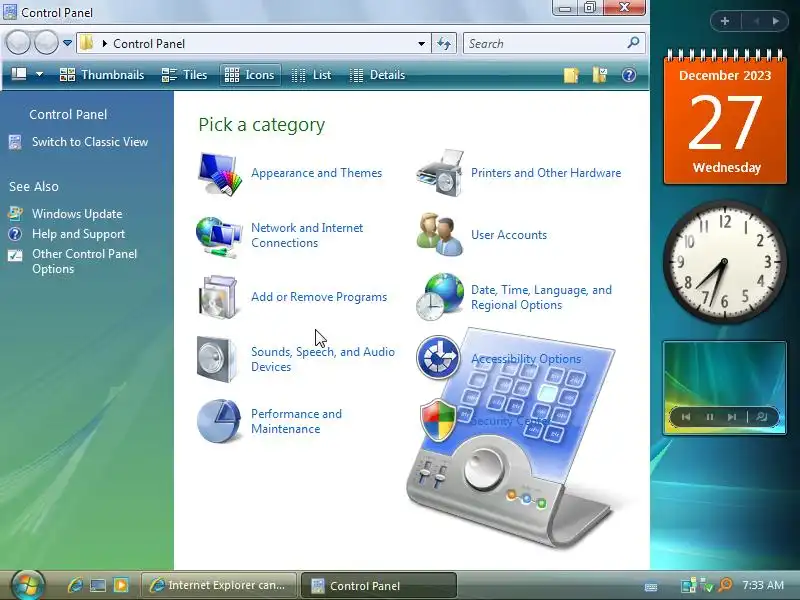800x600 pixels.
Task: Click Windows Update link in See Also
Action: tap(77, 214)
